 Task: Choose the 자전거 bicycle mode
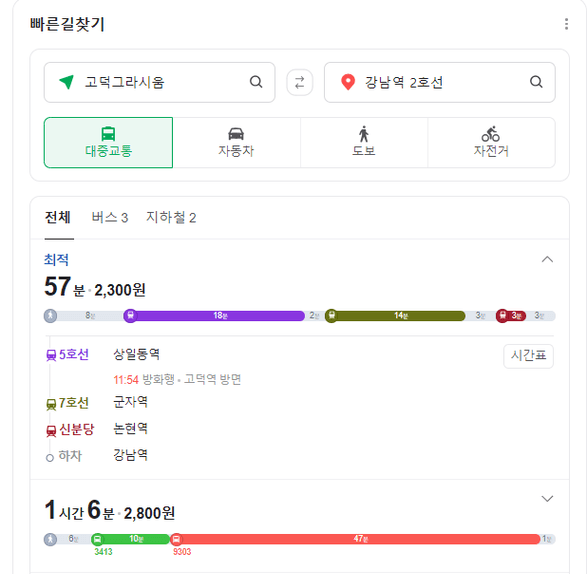[x=491, y=143]
